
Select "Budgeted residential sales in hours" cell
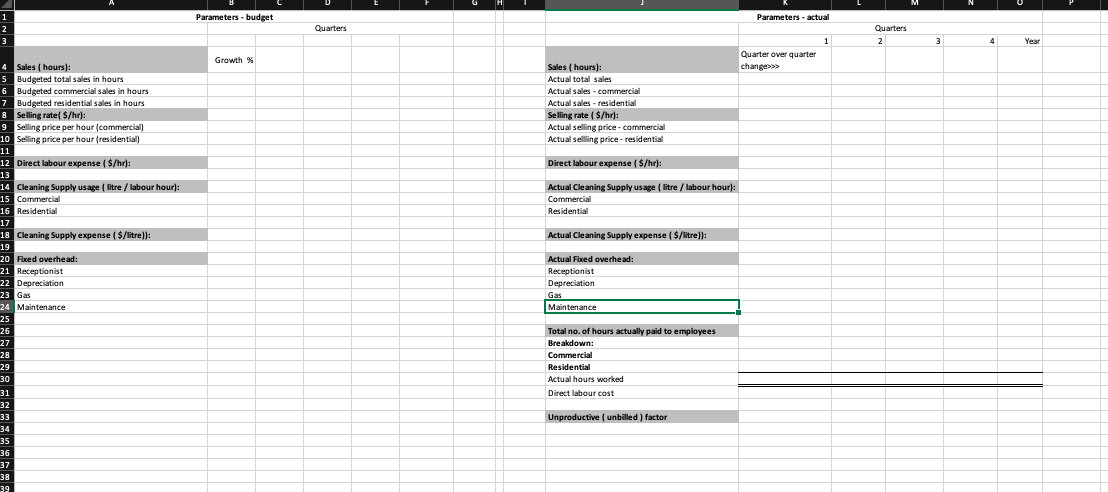coord(111,103)
